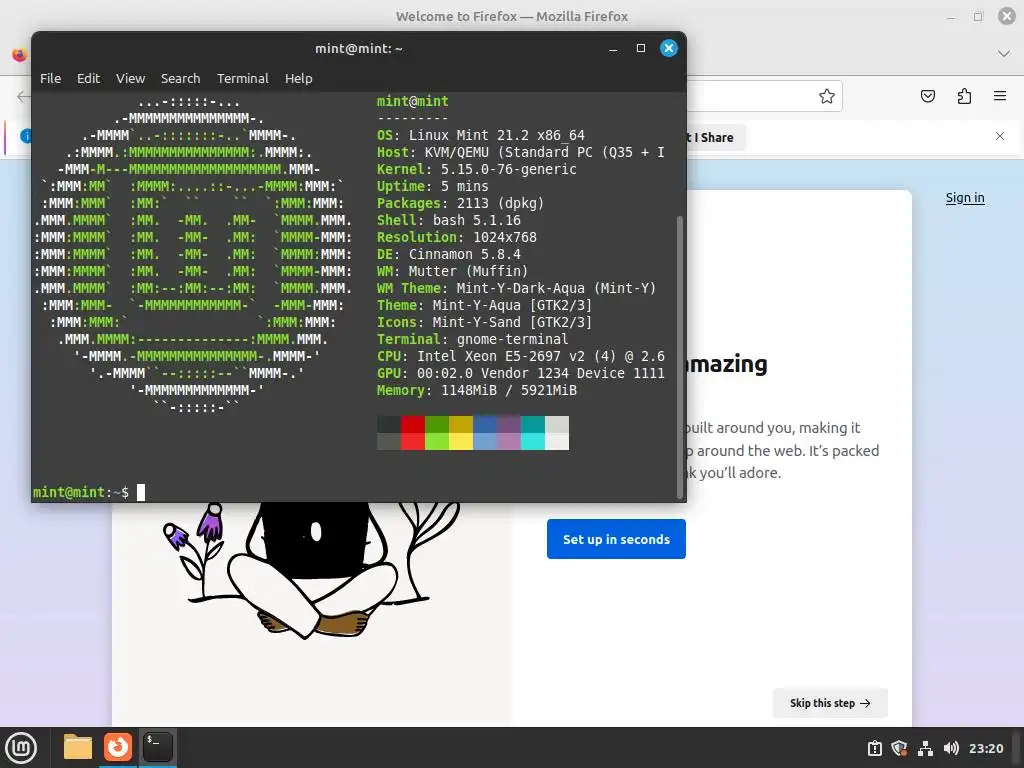1024x768 pixels.
Task: Open the File menu in terminal
Action: 50,78
